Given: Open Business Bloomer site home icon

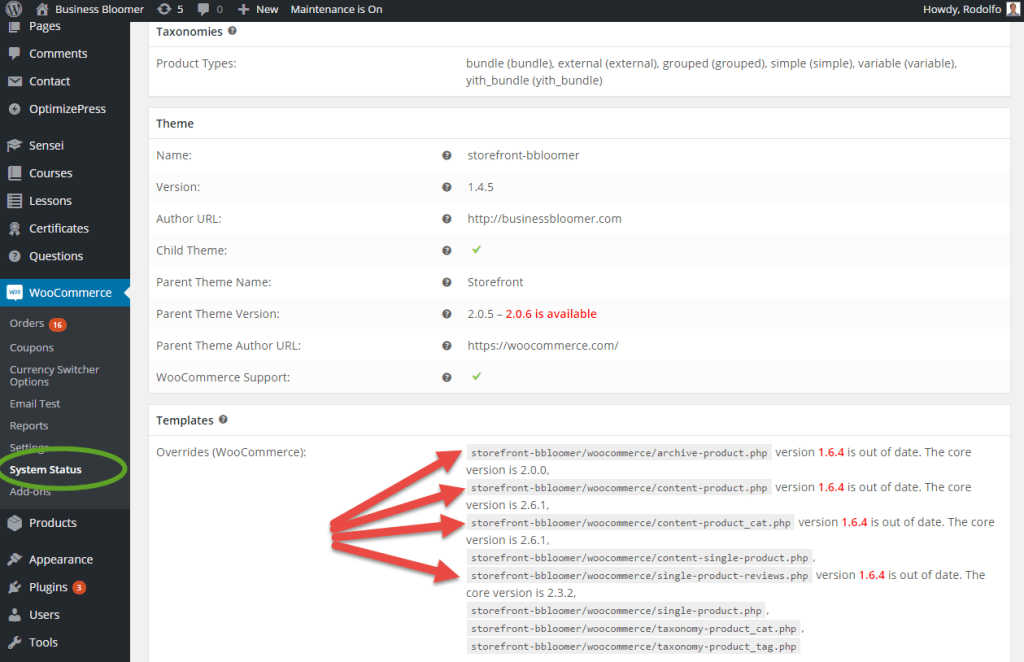Looking at the screenshot, I should 42,9.
